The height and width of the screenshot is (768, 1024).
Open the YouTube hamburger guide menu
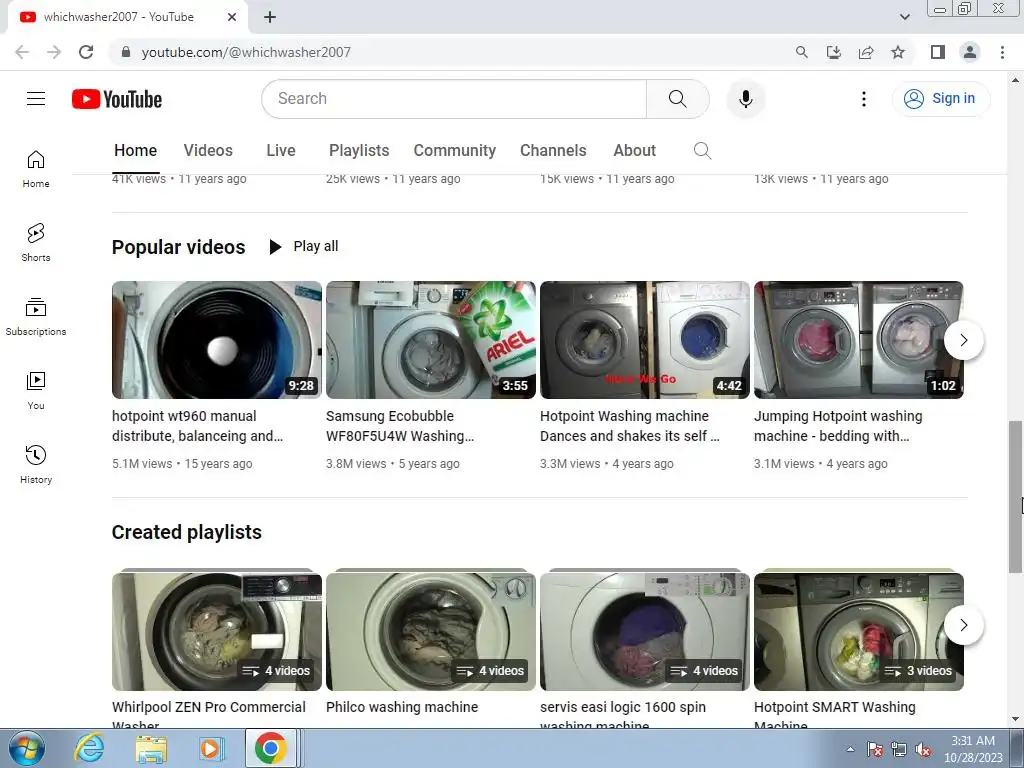click(x=36, y=99)
